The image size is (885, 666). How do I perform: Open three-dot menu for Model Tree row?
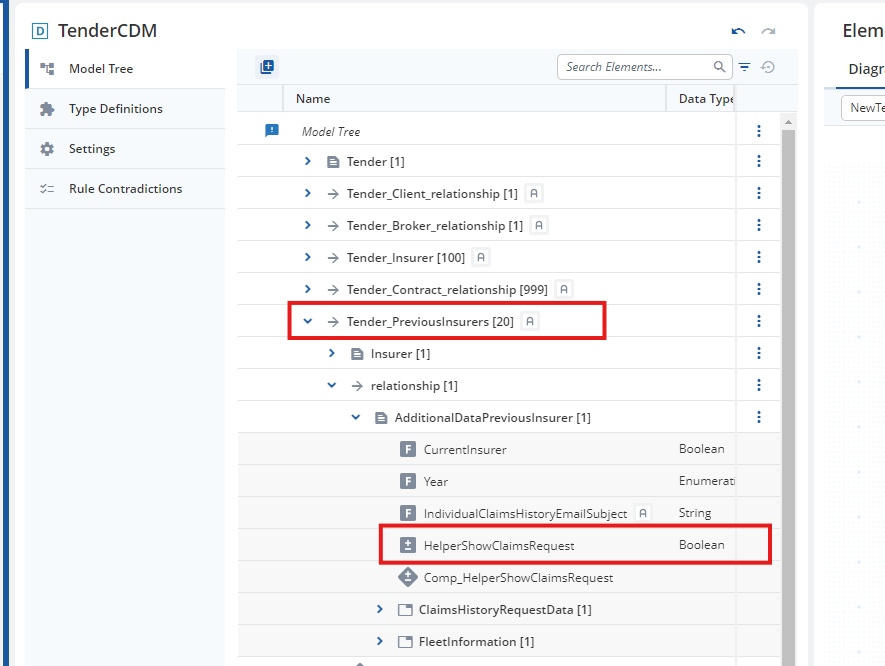click(759, 131)
